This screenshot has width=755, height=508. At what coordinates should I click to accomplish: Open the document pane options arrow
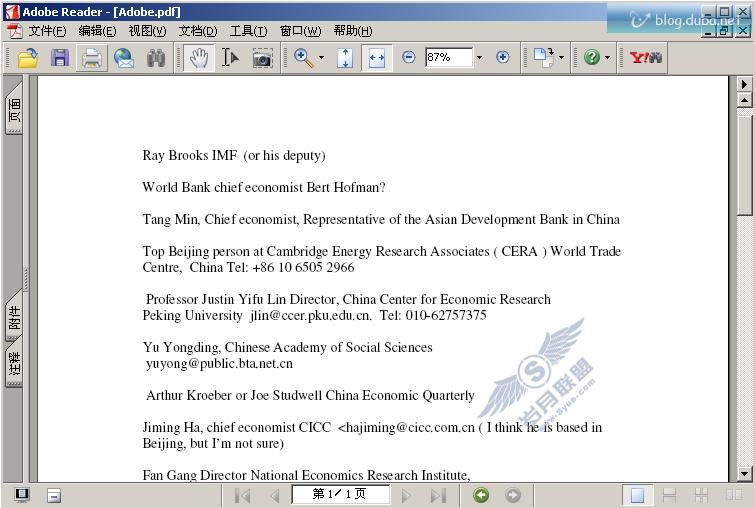click(x=744, y=84)
